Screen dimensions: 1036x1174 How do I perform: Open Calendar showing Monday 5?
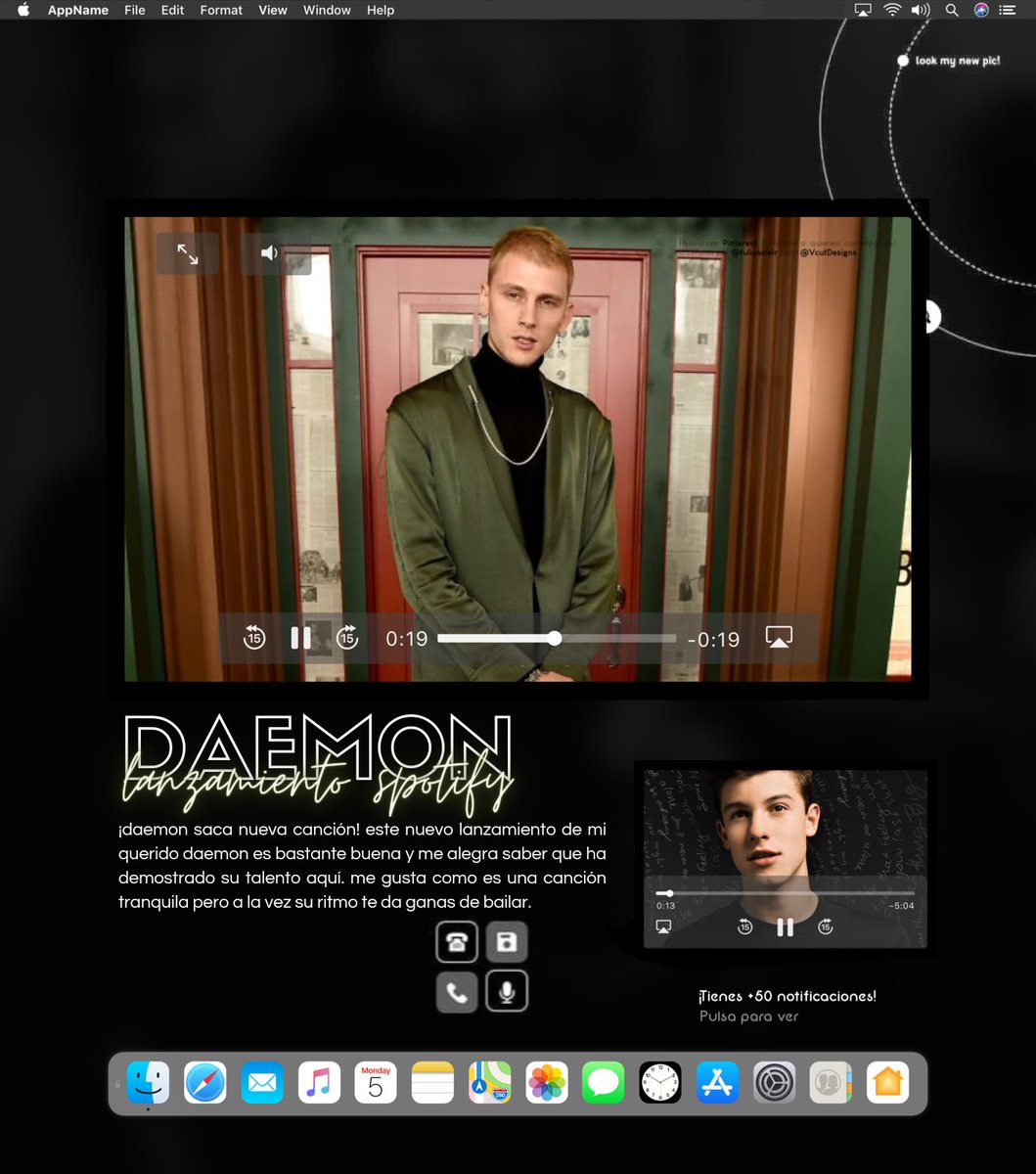coord(376,1083)
